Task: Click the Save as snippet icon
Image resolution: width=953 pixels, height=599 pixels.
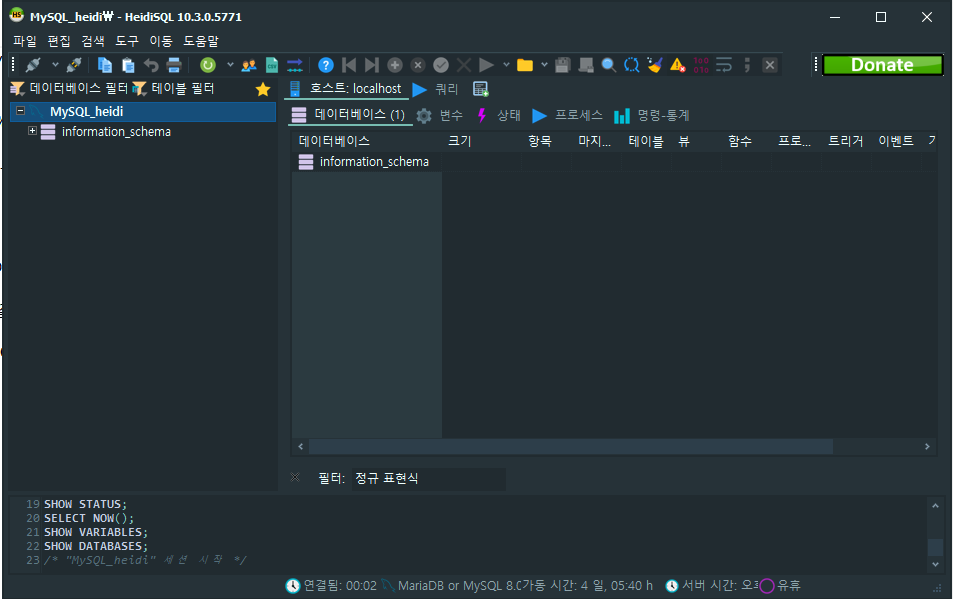Action: tap(586, 65)
